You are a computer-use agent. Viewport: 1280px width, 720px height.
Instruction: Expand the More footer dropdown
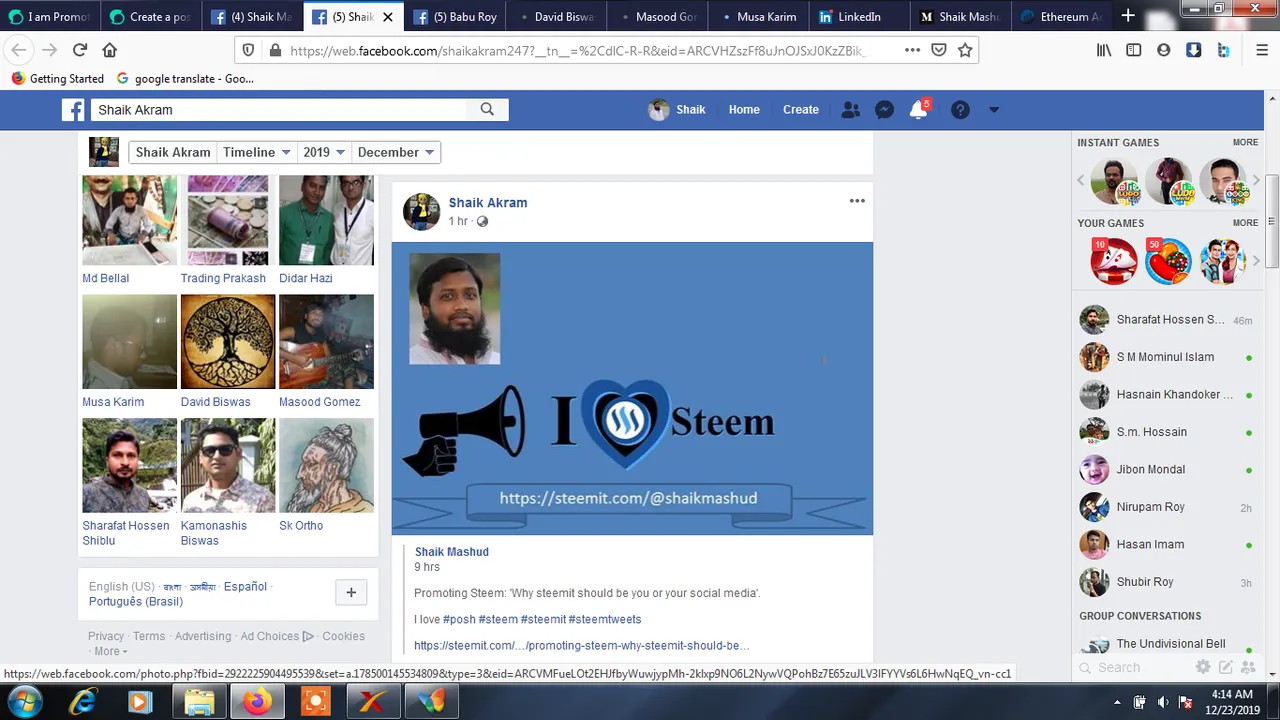click(x=110, y=651)
